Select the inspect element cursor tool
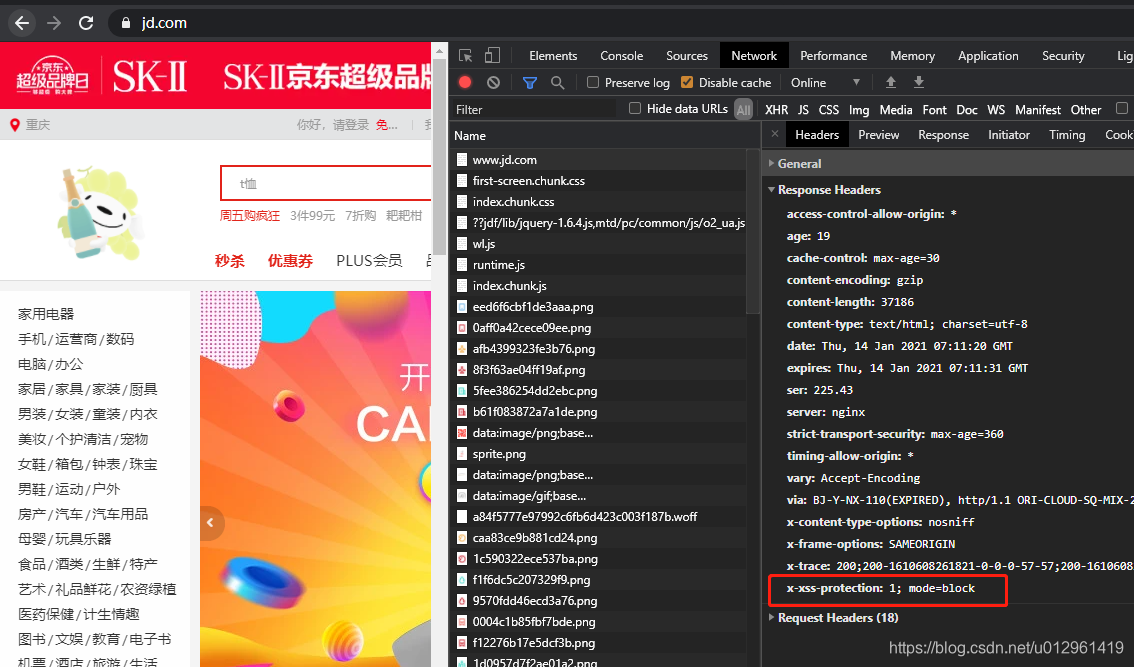The image size is (1134, 667). click(464, 55)
